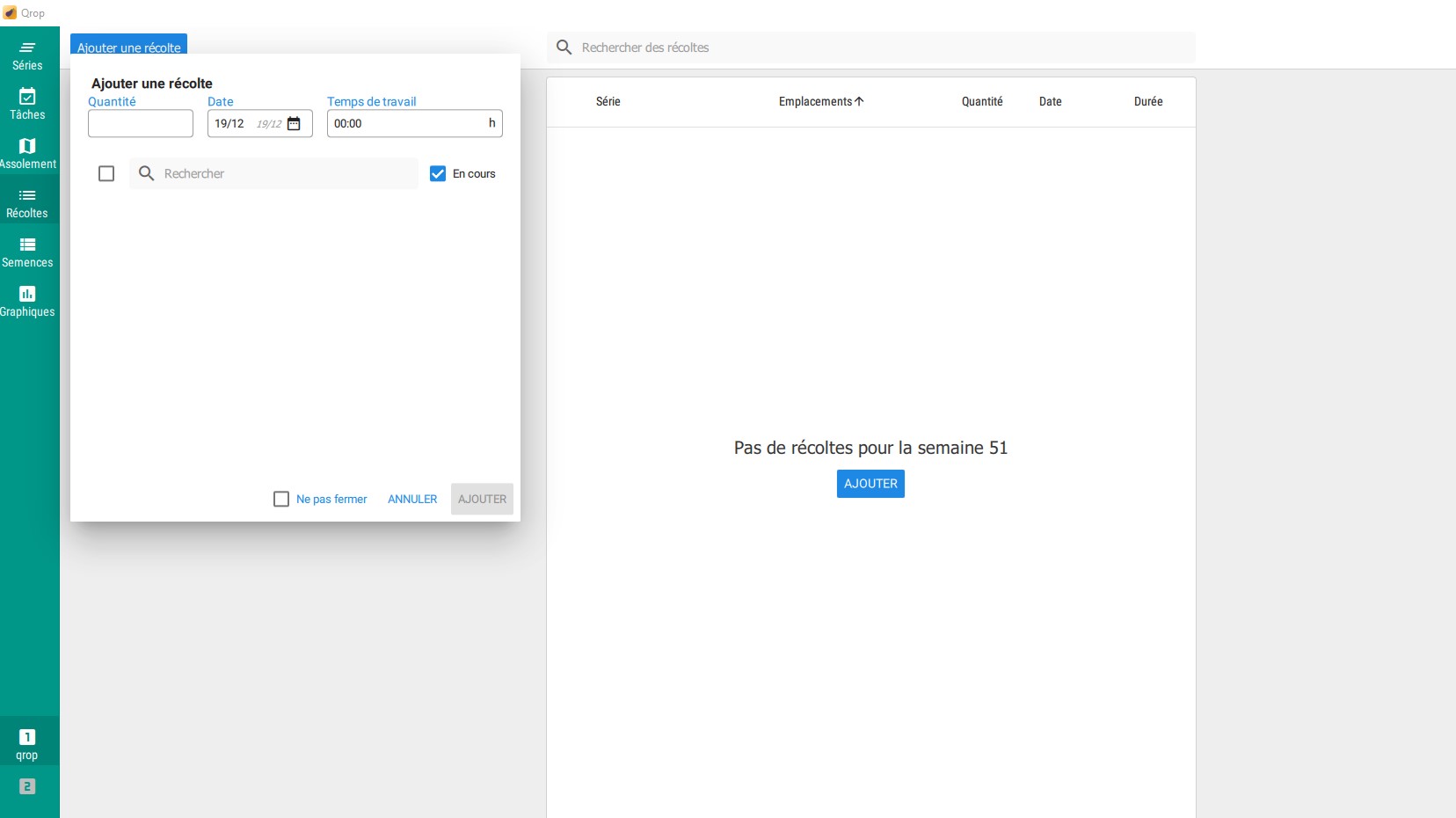Switch to the second database slot
The width and height of the screenshot is (1456, 818).
pos(27,786)
